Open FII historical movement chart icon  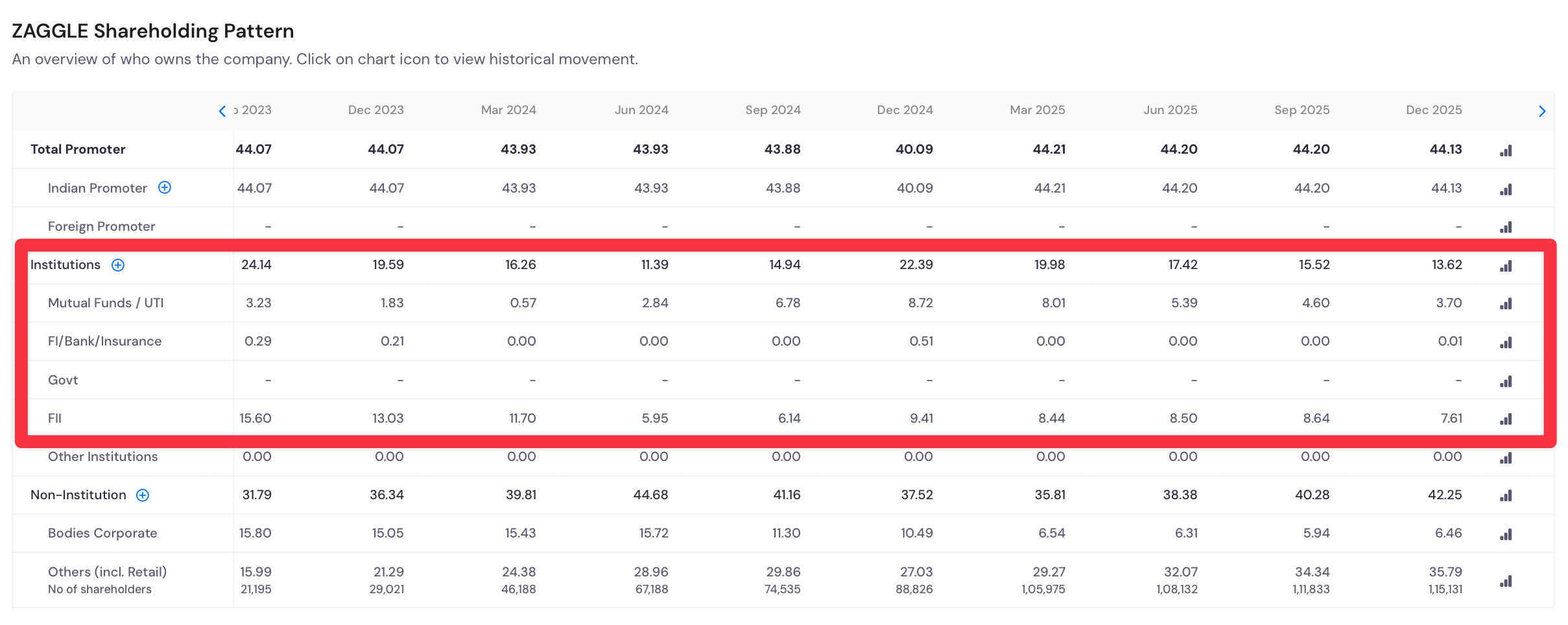pos(1506,419)
